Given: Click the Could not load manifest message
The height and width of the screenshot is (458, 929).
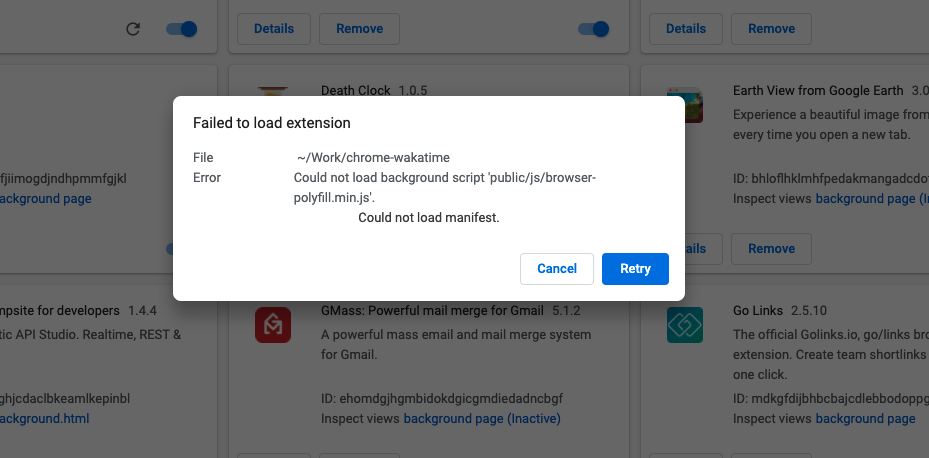Looking at the screenshot, I should 429,217.
